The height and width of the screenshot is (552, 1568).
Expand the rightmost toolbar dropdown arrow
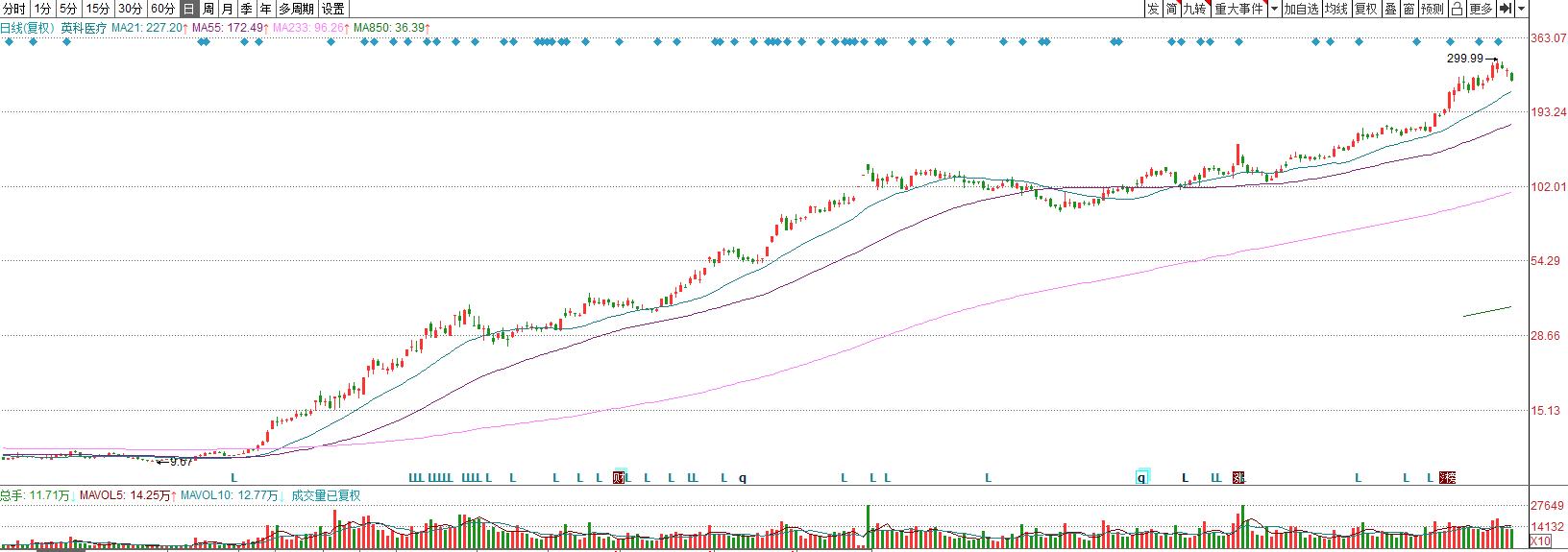pyautogui.click(x=1521, y=9)
